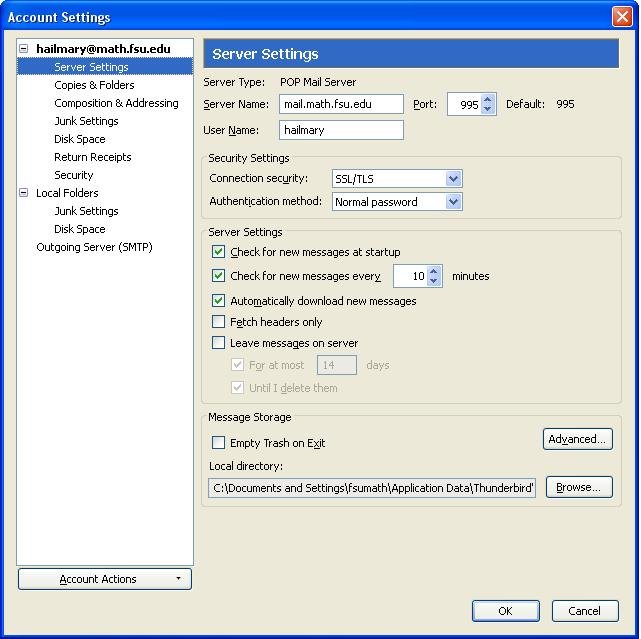
Task: Enable Leave messages on server
Action: tap(219, 343)
